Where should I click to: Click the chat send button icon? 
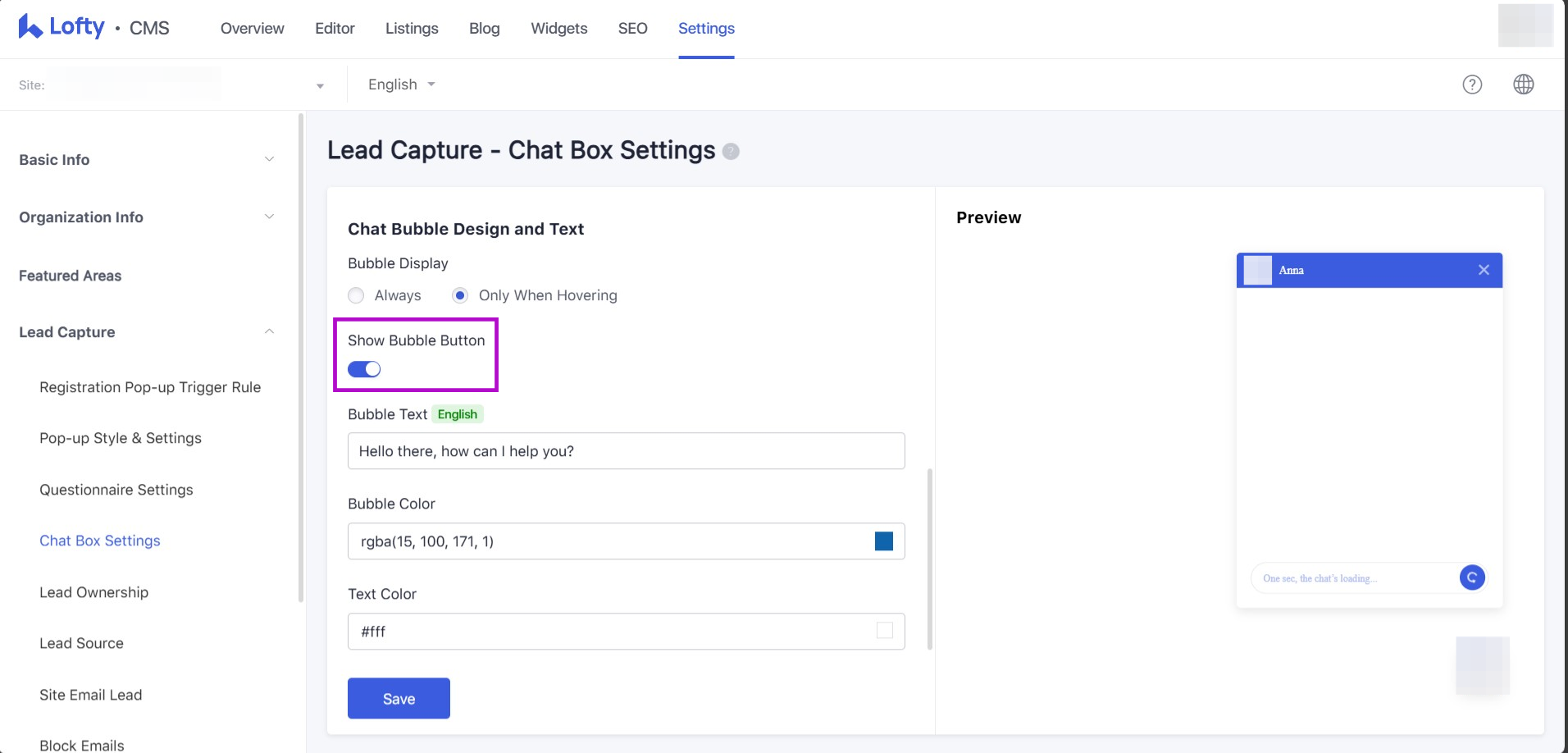[x=1472, y=577]
